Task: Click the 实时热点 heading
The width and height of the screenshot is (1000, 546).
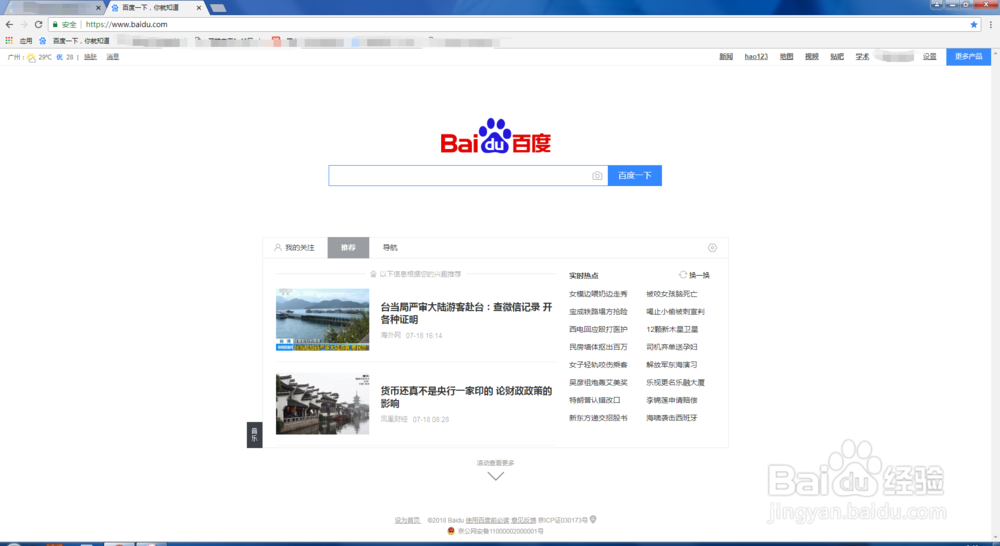Action: click(x=584, y=276)
